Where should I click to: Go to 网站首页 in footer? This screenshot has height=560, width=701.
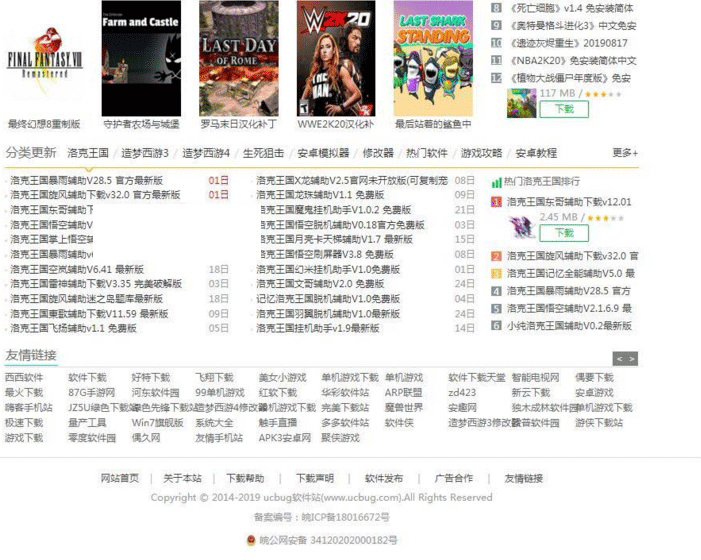click(x=120, y=479)
